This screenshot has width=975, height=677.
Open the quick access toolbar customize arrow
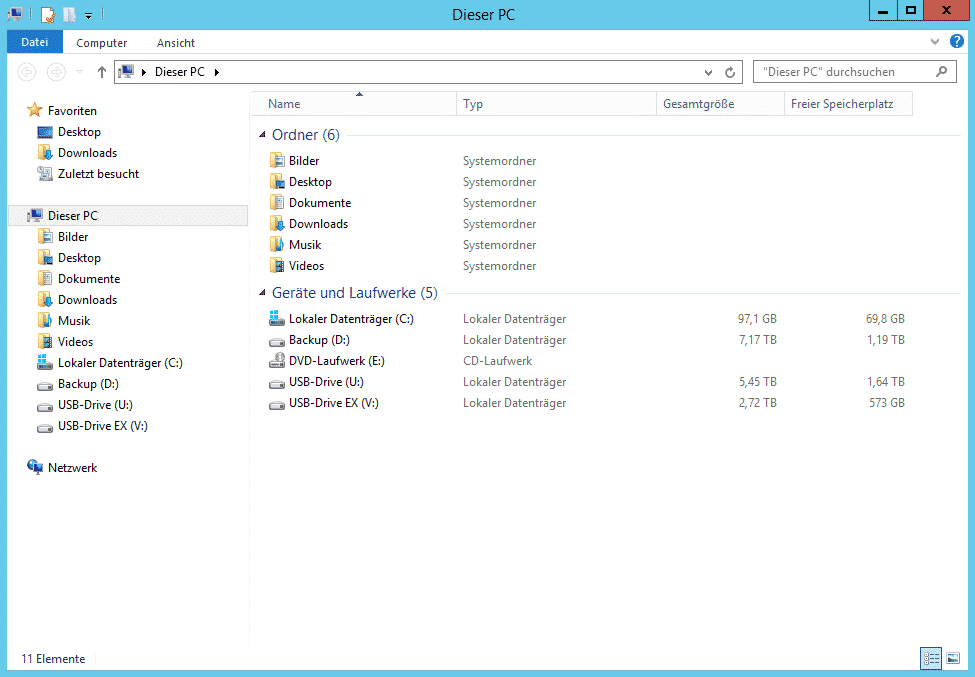88,16
